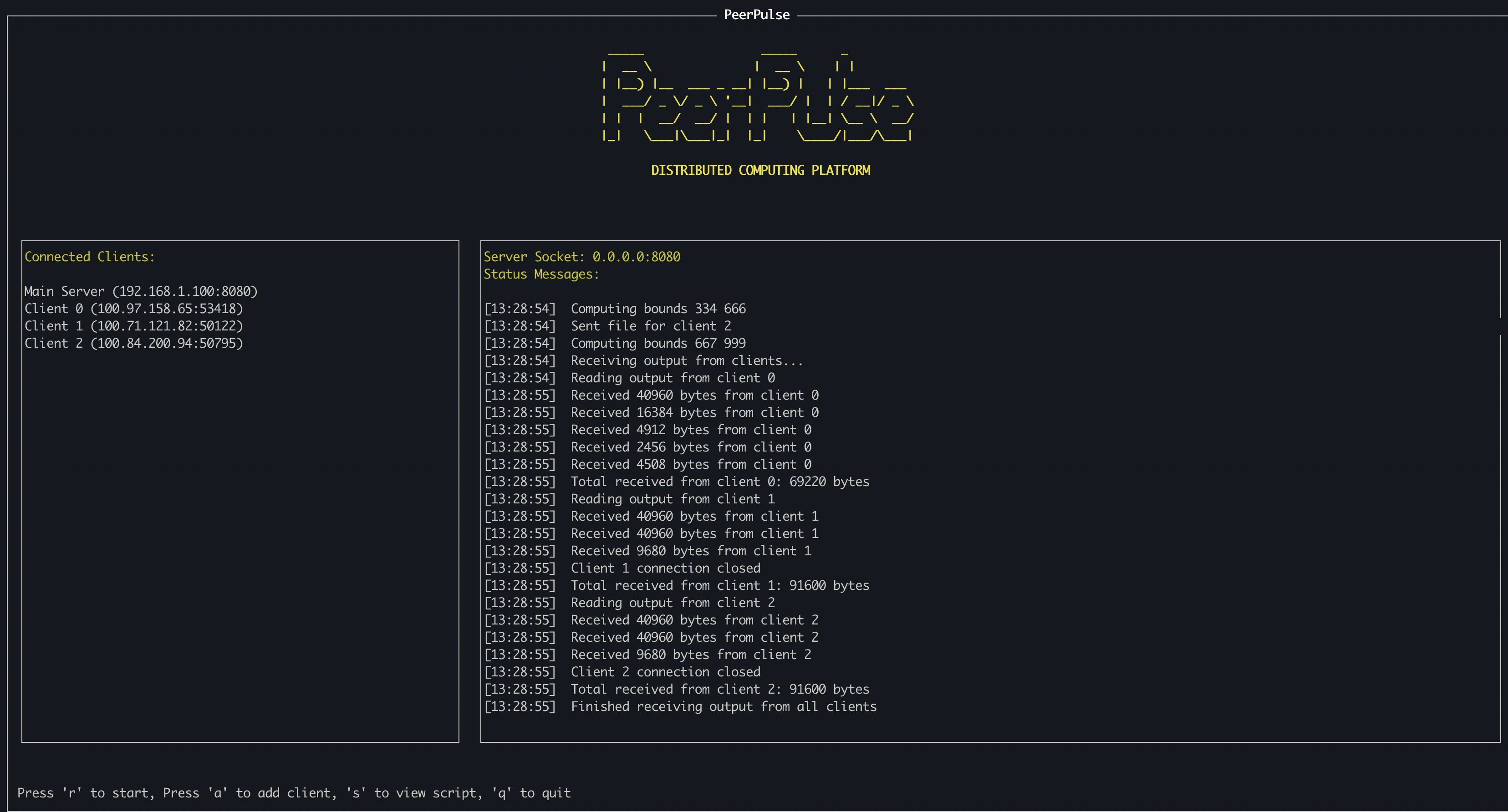Click the 'Client 1 connection closed' message

(665, 568)
